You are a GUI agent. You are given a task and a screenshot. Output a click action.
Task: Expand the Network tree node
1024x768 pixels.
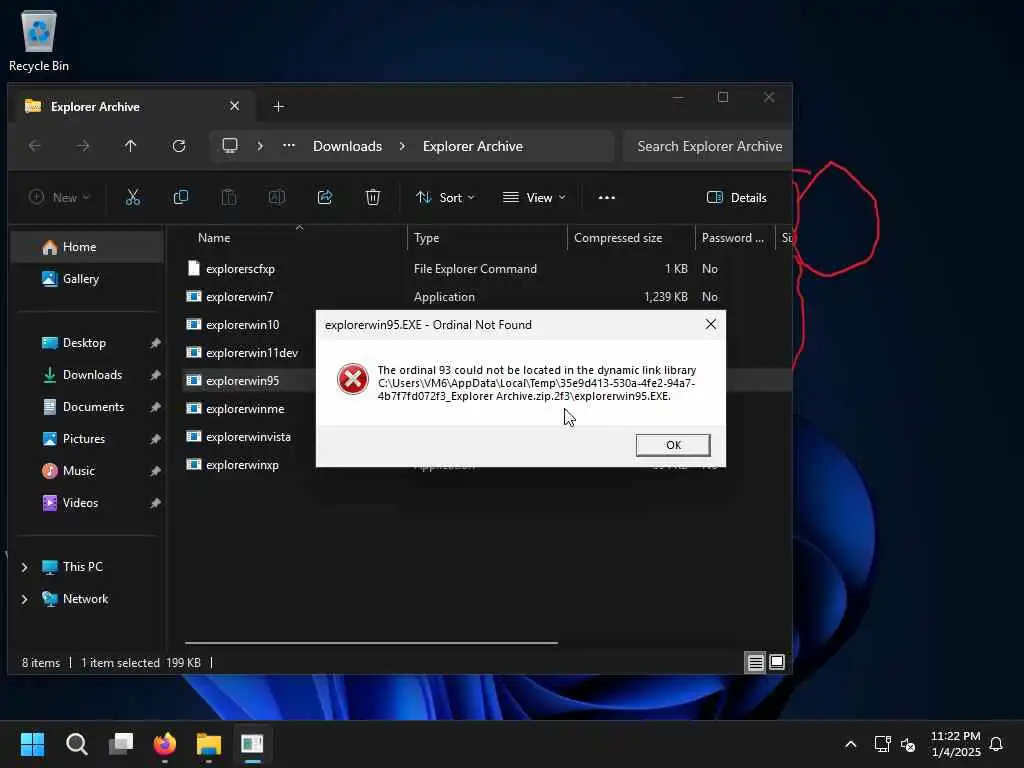click(x=25, y=599)
